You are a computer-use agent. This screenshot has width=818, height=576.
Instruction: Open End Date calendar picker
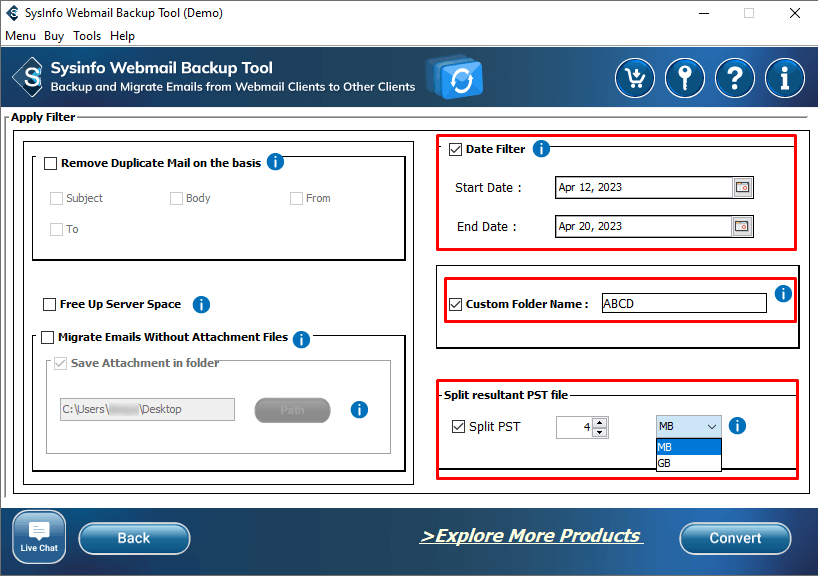coord(742,226)
